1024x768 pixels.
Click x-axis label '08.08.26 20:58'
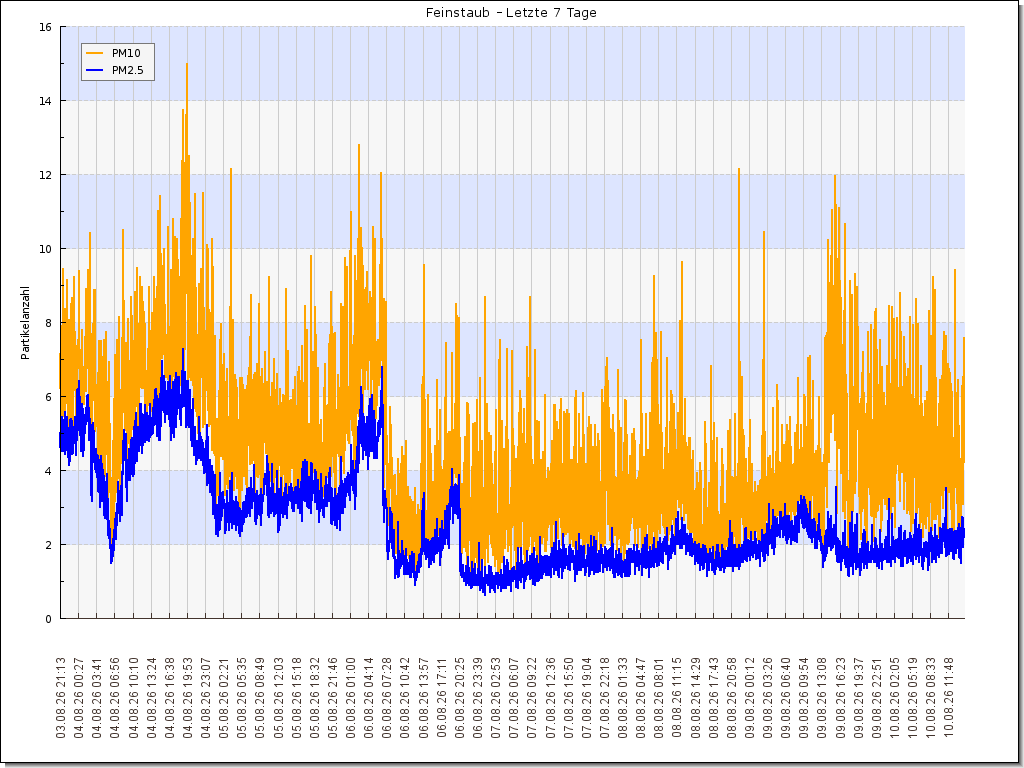732,697
